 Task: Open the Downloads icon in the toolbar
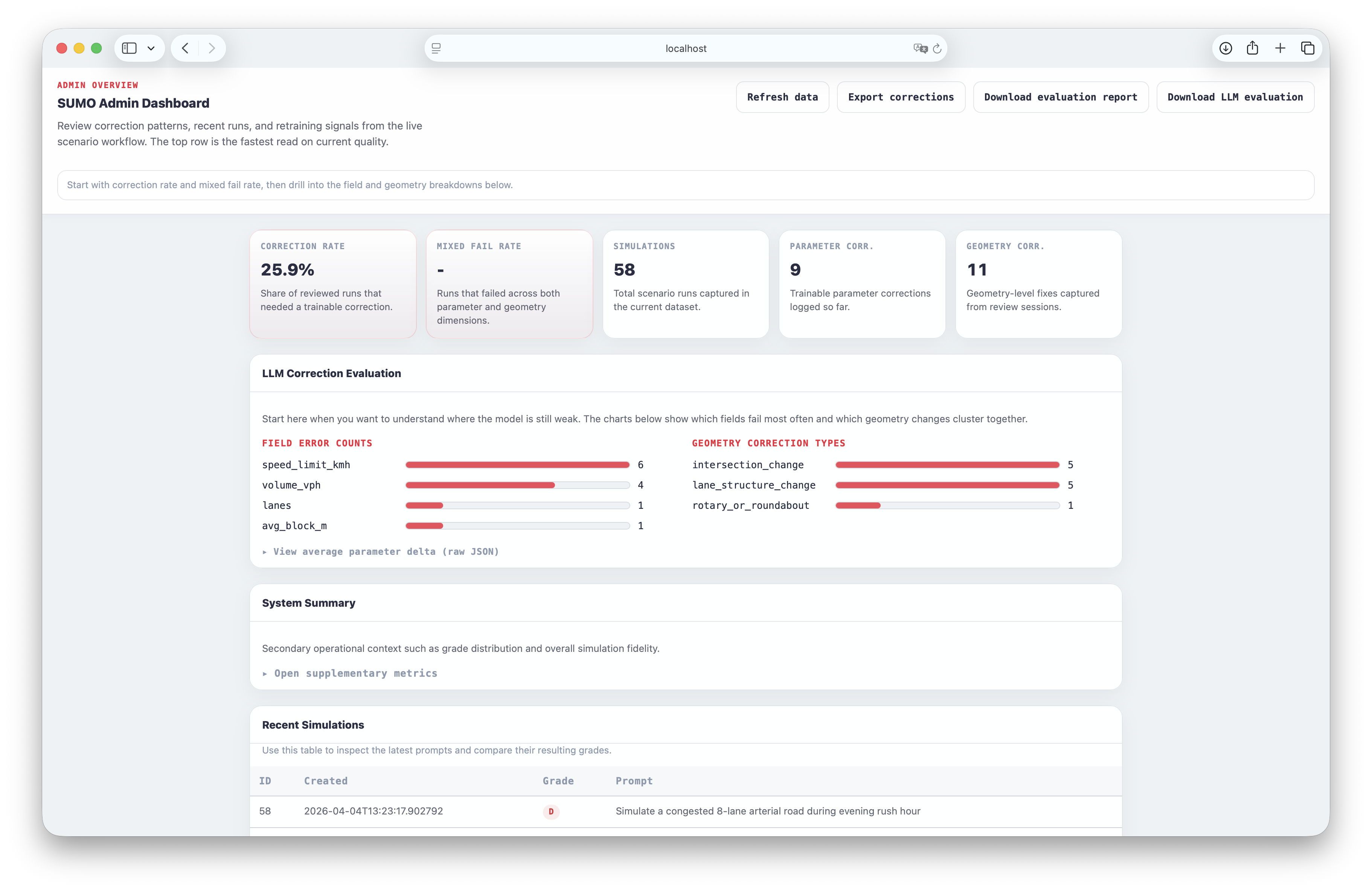1226,48
